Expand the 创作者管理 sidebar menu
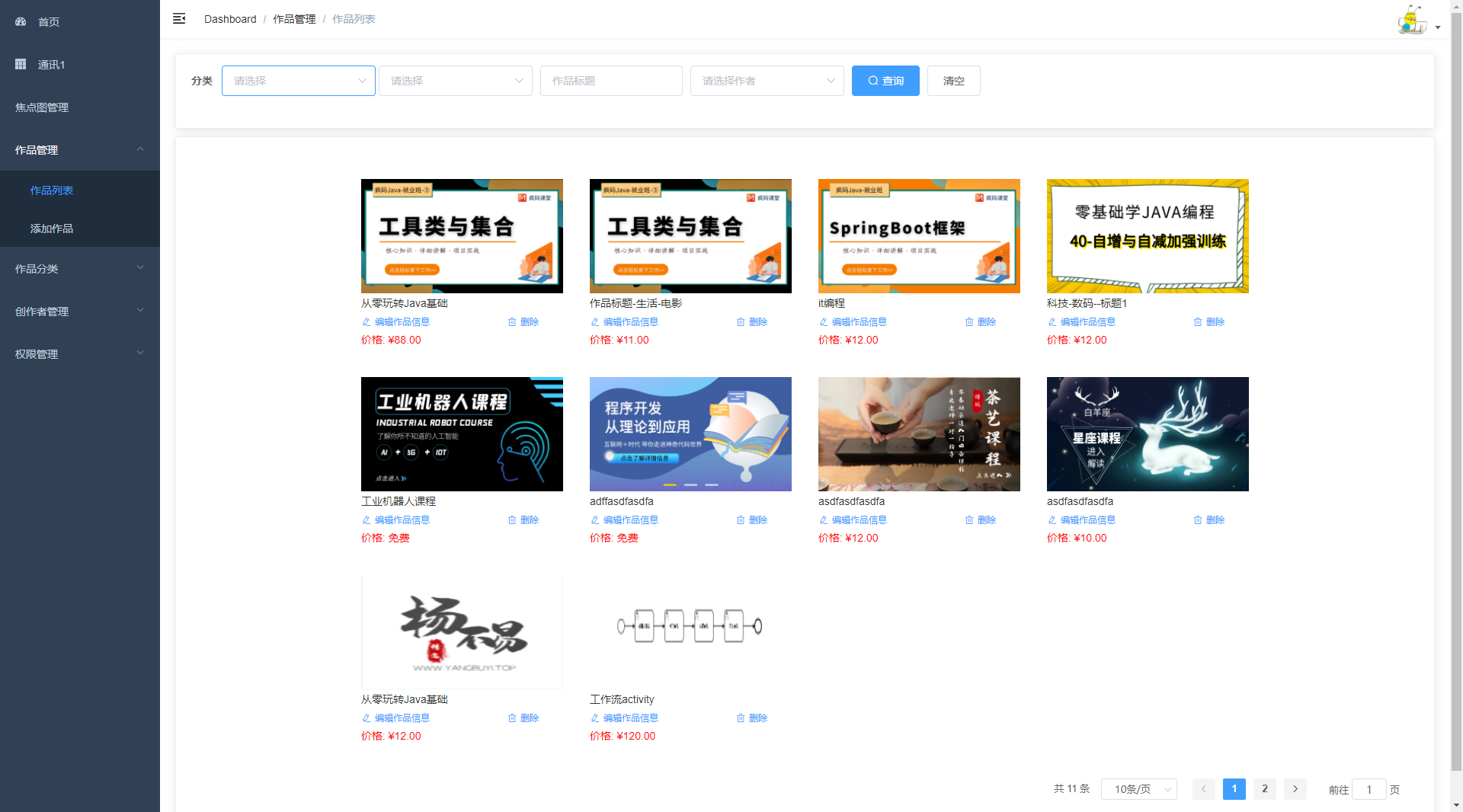This screenshot has height=812, width=1463. pyautogui.click(x=80, y=311)
